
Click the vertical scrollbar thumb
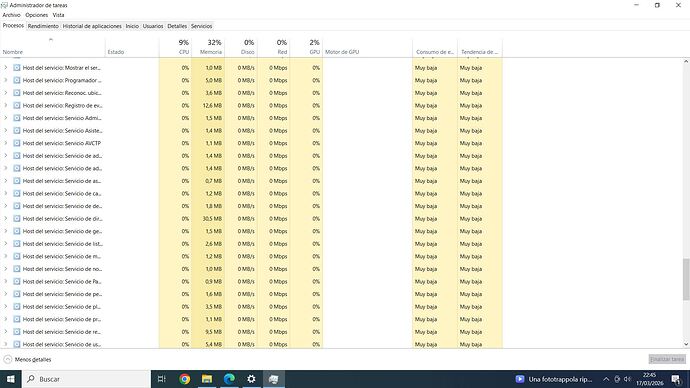point(686,280)
